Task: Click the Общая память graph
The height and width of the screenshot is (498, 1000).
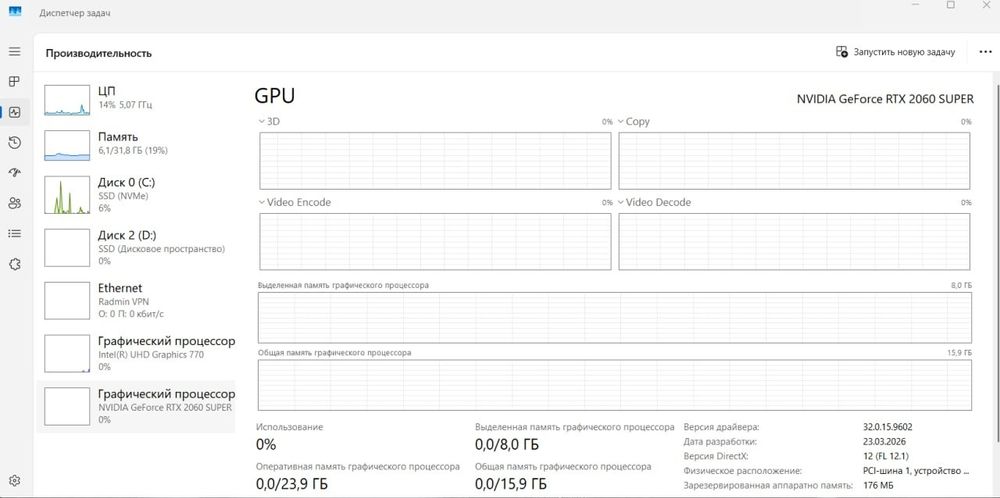Action: click(x=615, y=385)
